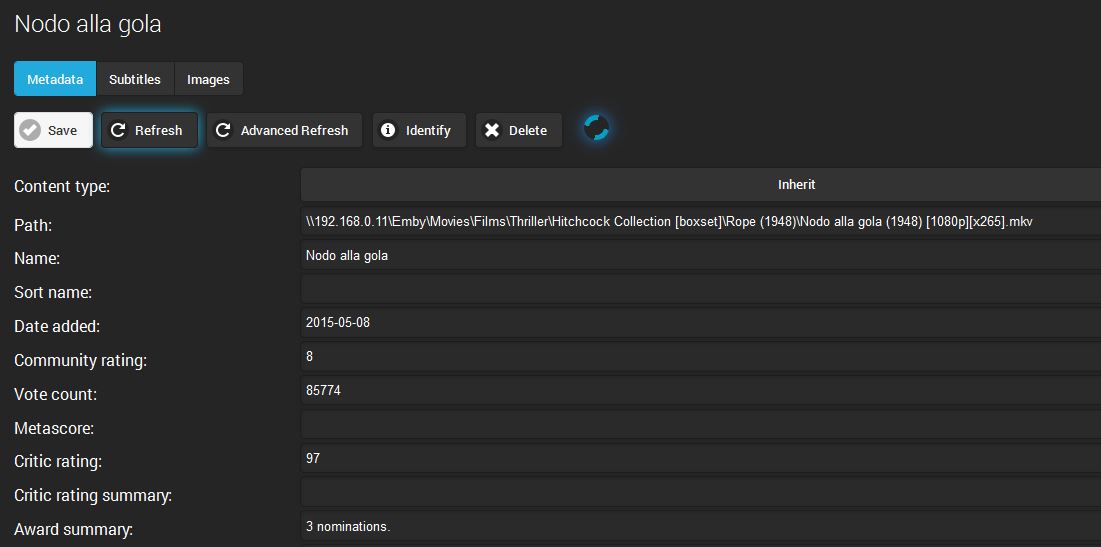Click the Refresh button label
1101x547 pixels.
click(x=159, y=131)
